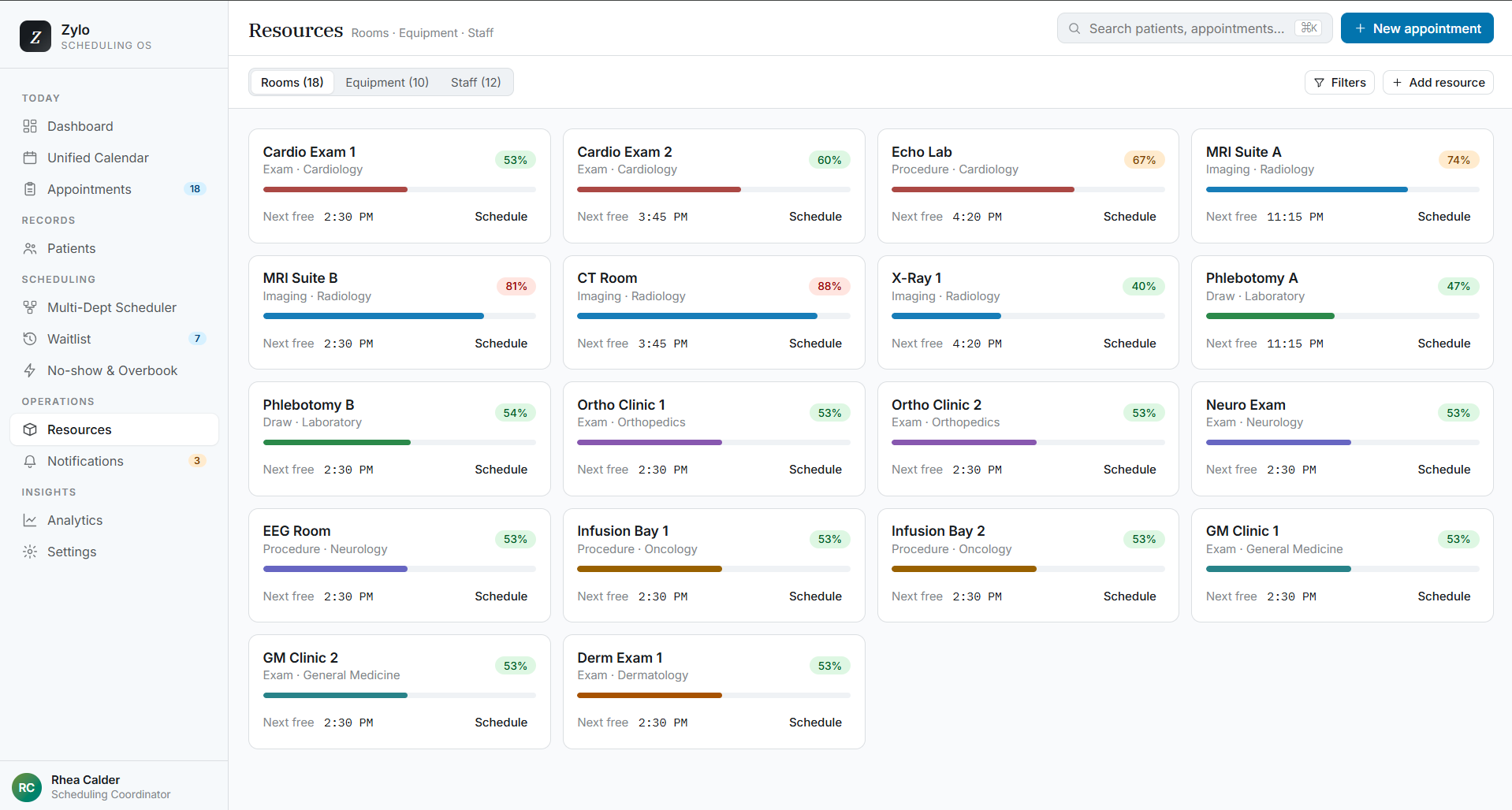Click the Patients people icon
Viewport: 1512px width, 810px height.
click(x=30, y=248)
